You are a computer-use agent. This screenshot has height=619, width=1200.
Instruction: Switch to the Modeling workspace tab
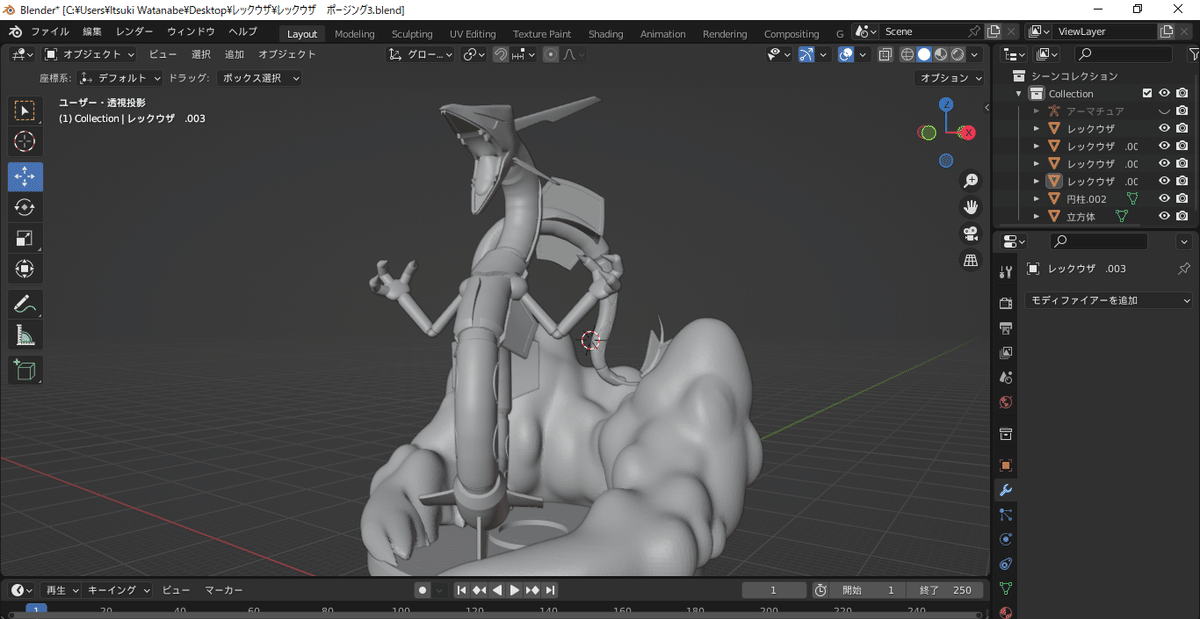pyautogui.click(x=354, y=33)
